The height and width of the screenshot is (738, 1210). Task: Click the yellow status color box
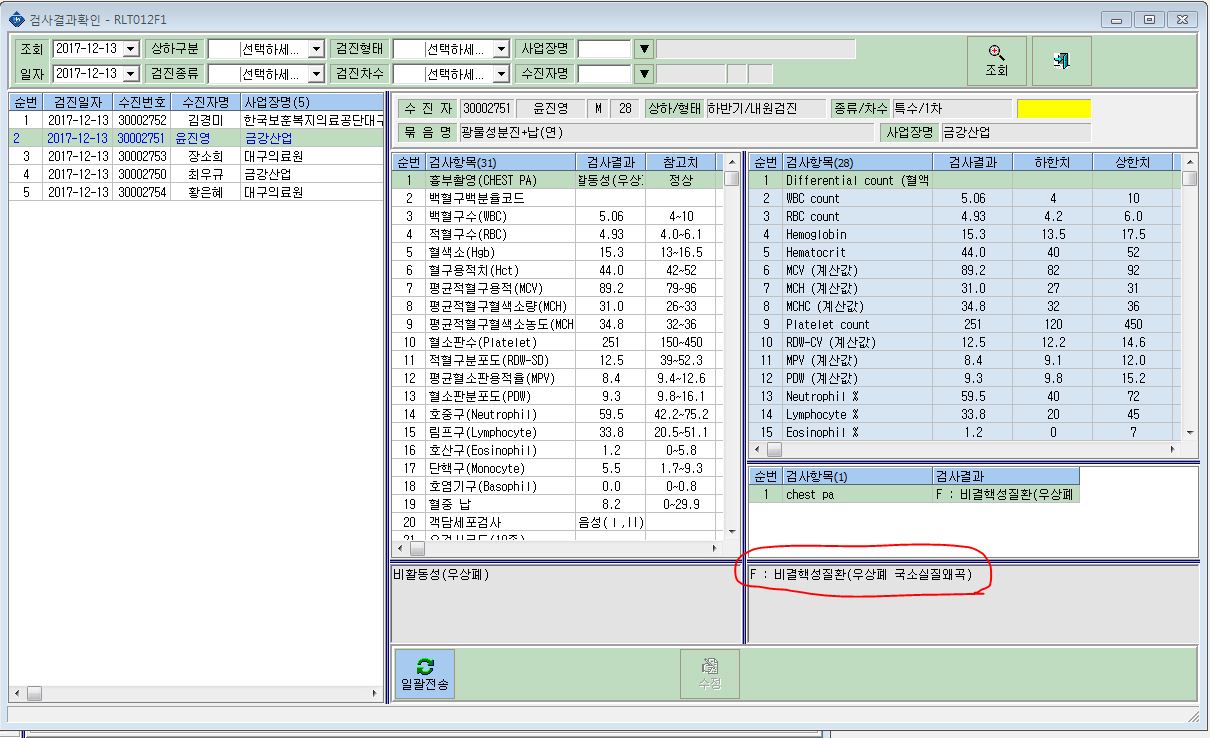click(x=1054, y=109)
